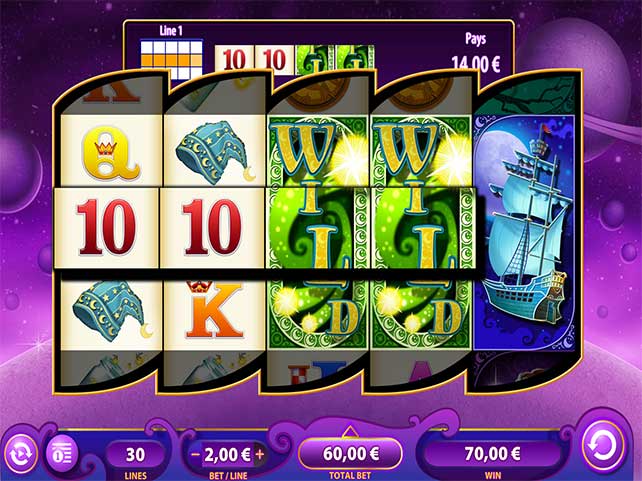Click the red 10 on reel one
This screenshot has width=642, height=481.
point(106,228)
